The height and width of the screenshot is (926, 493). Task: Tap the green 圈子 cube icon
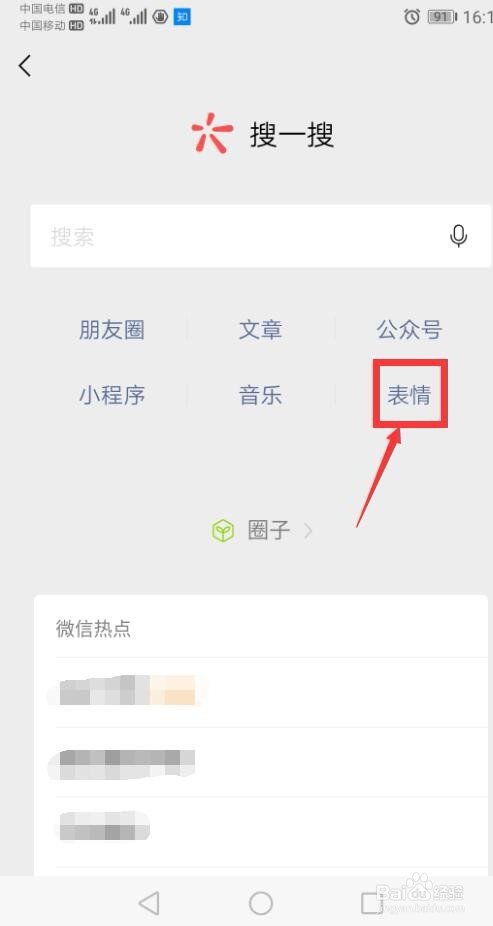point(223,531)
